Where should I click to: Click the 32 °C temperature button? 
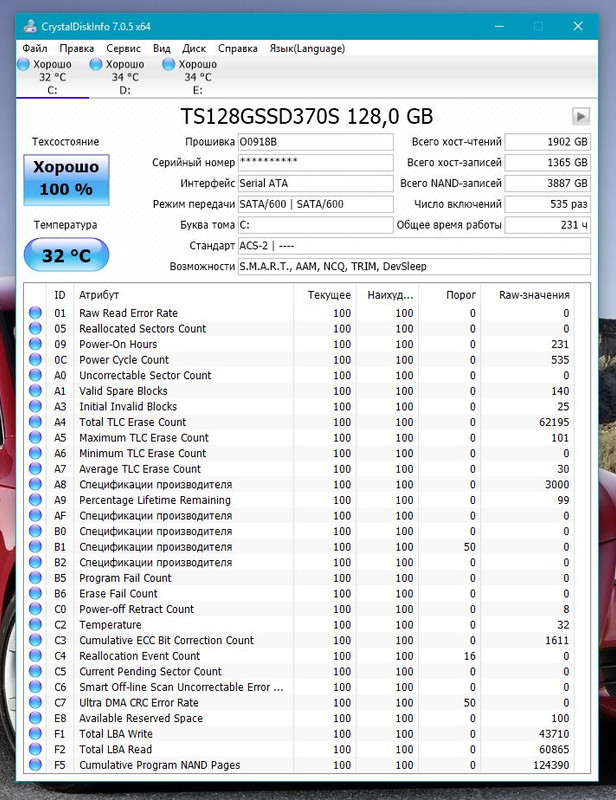point(66,255)
